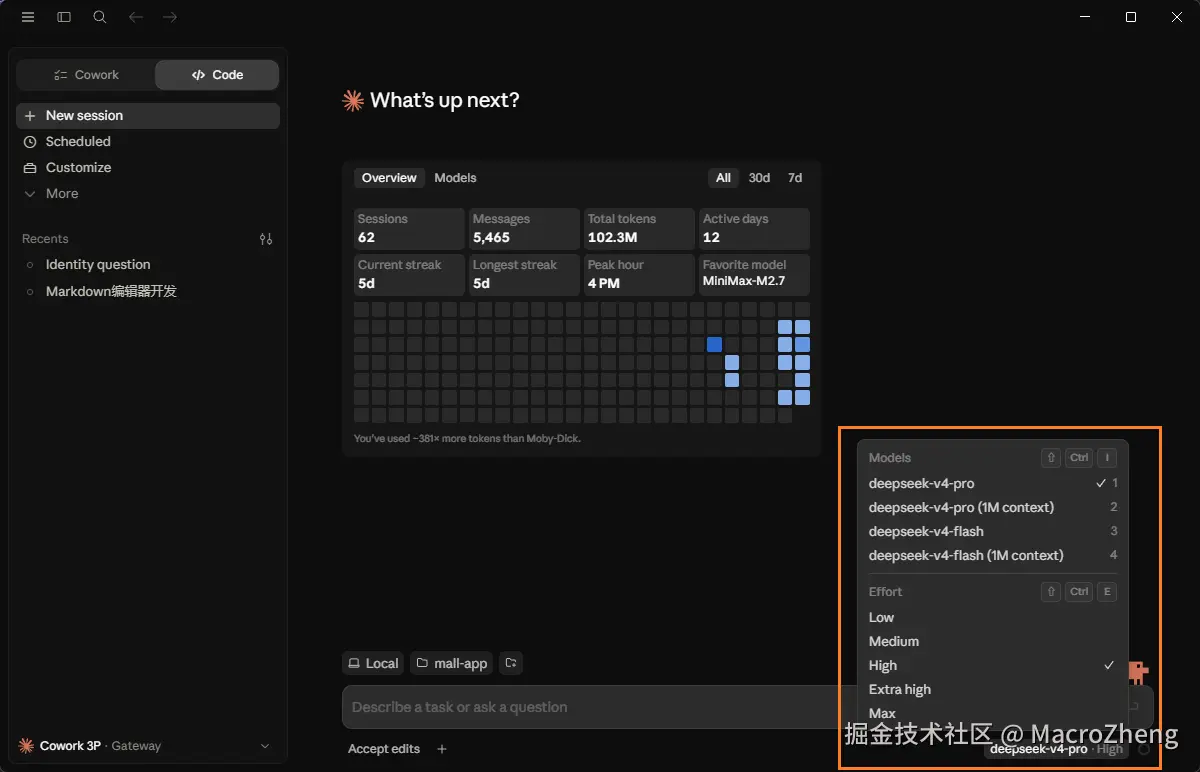Choose the 7d time range
This screenshot has width=1200, height=772.
tap(795, 178)
